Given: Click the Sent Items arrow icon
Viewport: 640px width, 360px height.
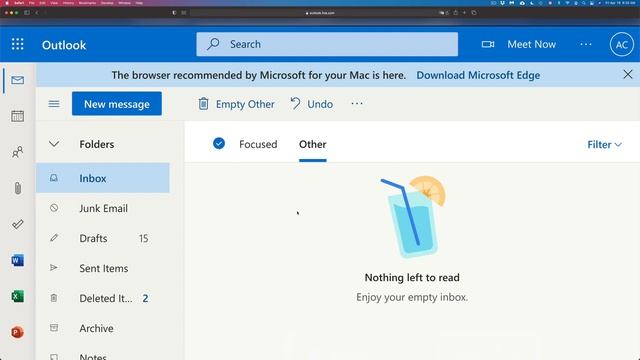Looking at the screenshot, I should click(54, 268).
